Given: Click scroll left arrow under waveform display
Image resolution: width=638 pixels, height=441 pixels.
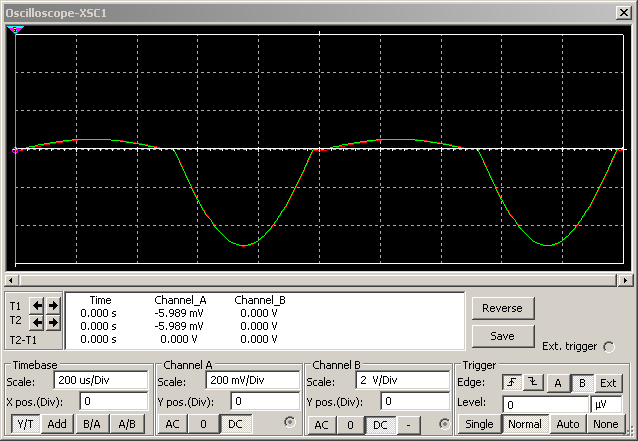Looking at the screenshot, I should click(x=11, y=280).
